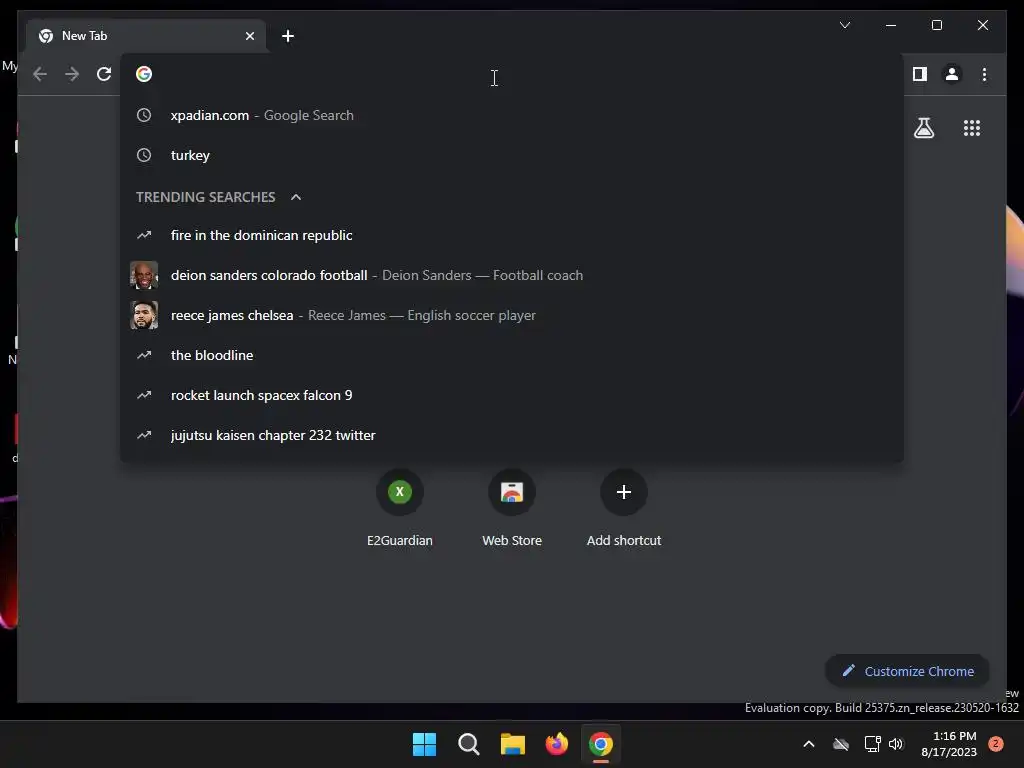This screenshot has width=1024, height=768.
Task: Open Windows taskbar search
Action: [x=468, y=744]
